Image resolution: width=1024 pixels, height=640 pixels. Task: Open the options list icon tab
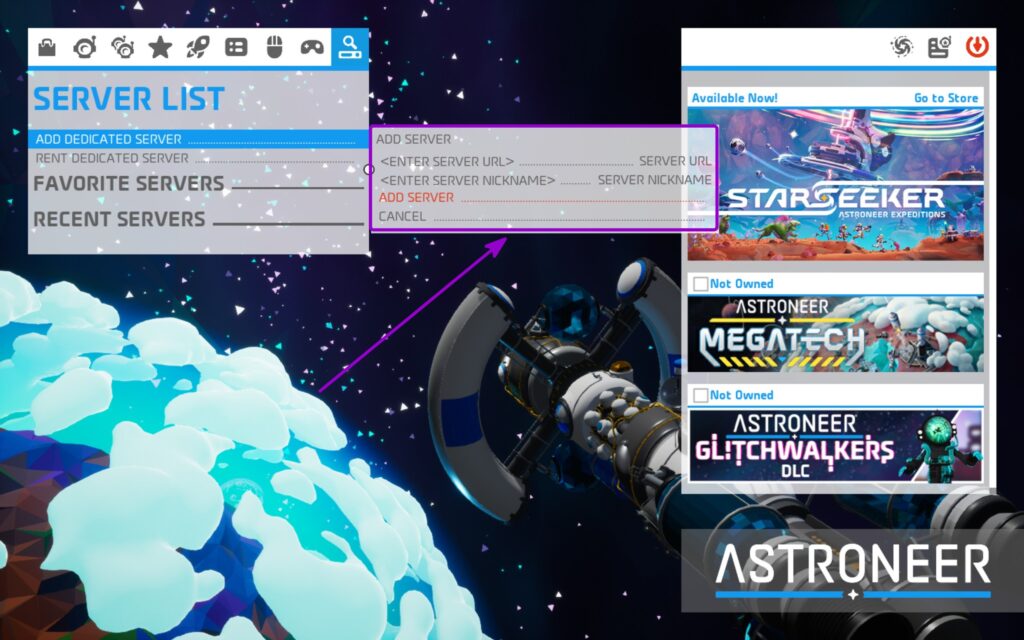click(x=236, y=47)
